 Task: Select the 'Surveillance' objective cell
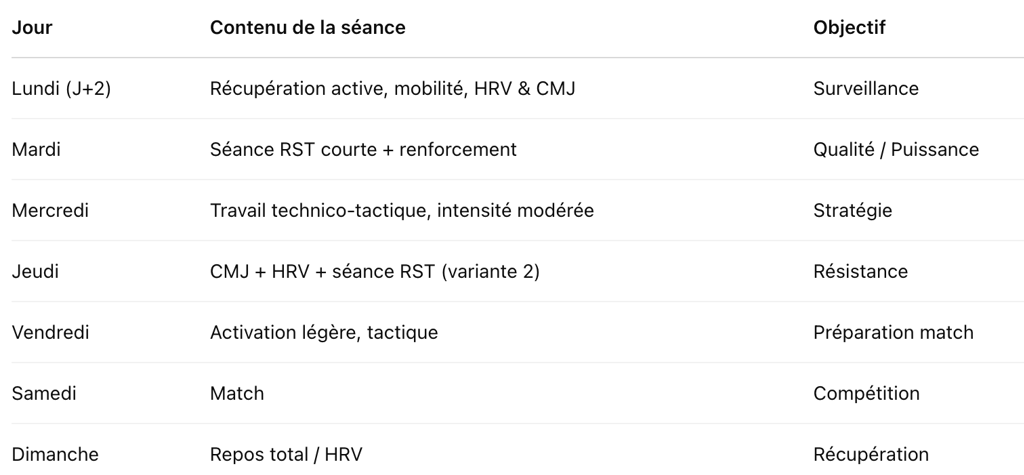coord(866,89)
